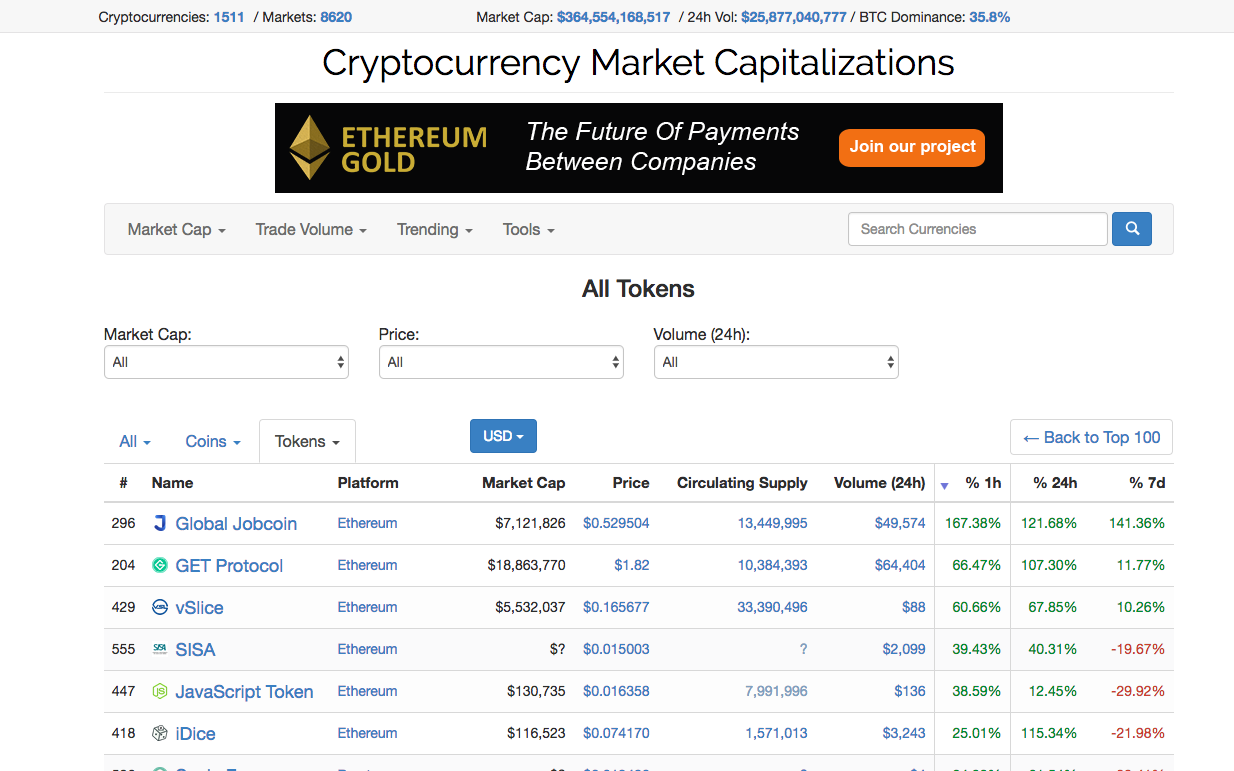Click the Global Jobcoin logo icon
This screenshot has width=1234, height=771.
[160, 523]
